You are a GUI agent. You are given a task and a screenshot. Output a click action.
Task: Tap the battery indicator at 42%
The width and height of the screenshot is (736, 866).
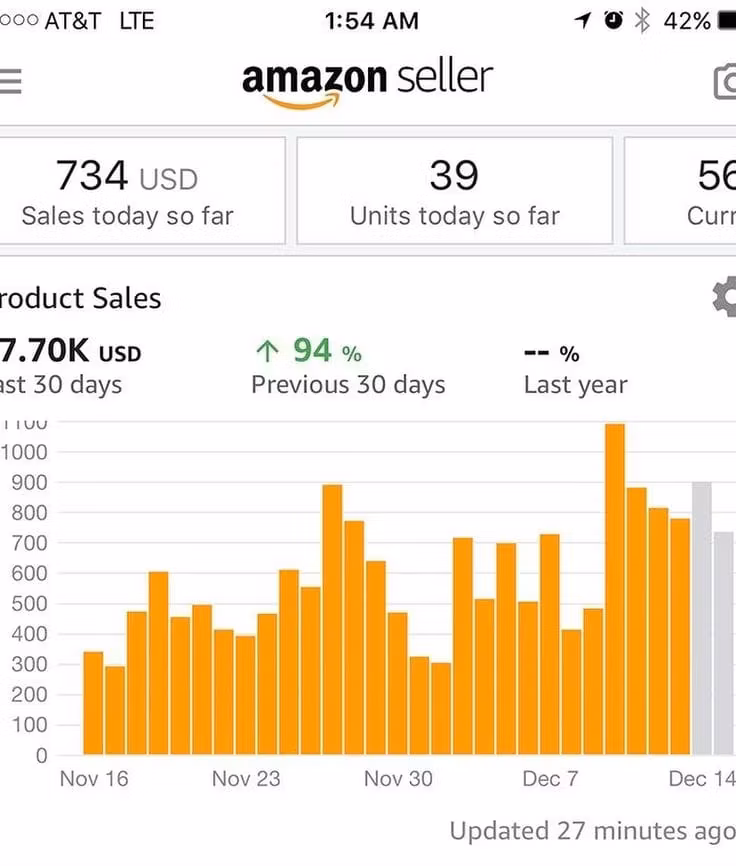pos(699,21)
